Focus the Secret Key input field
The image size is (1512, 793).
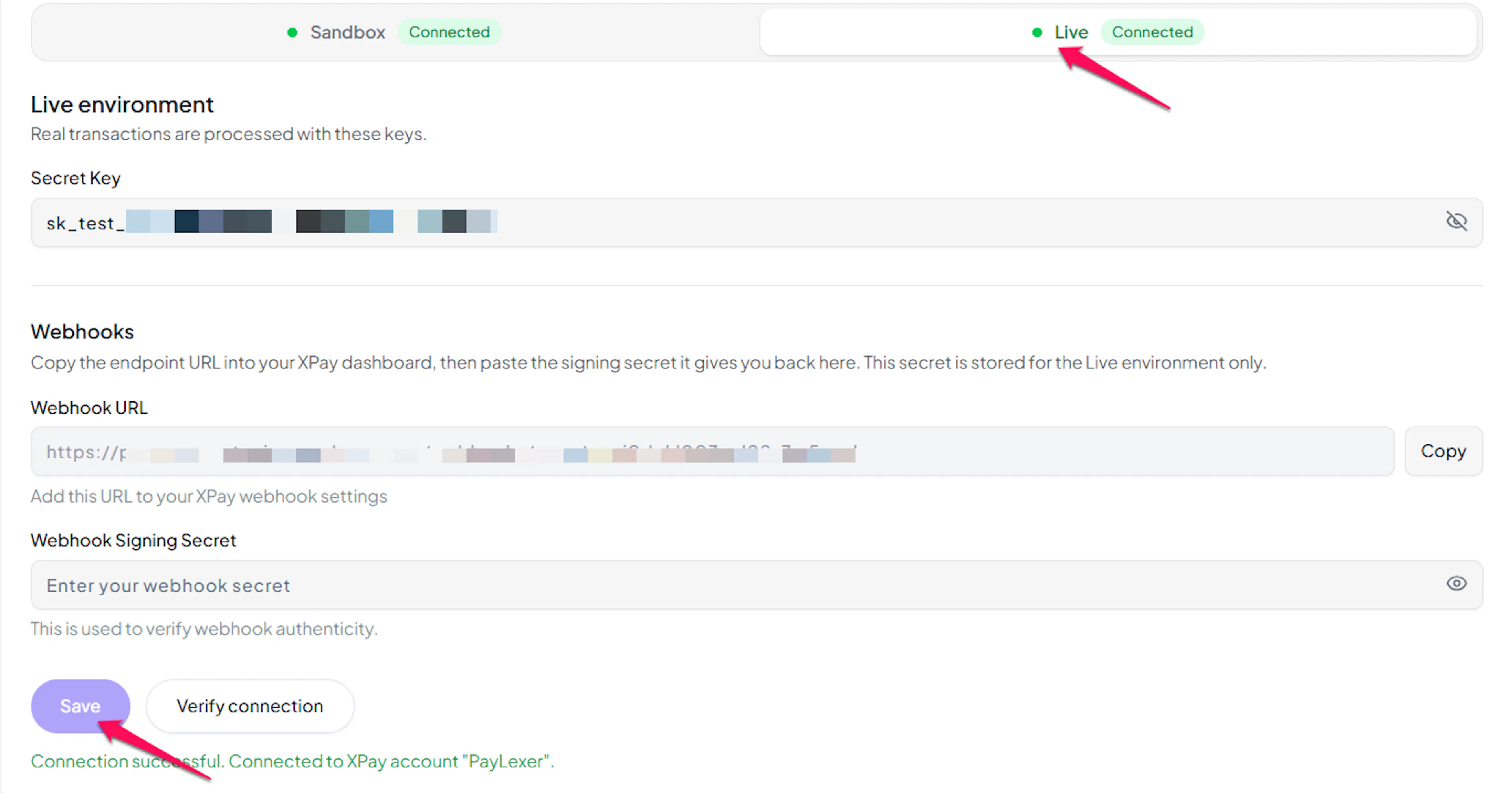pos(756,222)
